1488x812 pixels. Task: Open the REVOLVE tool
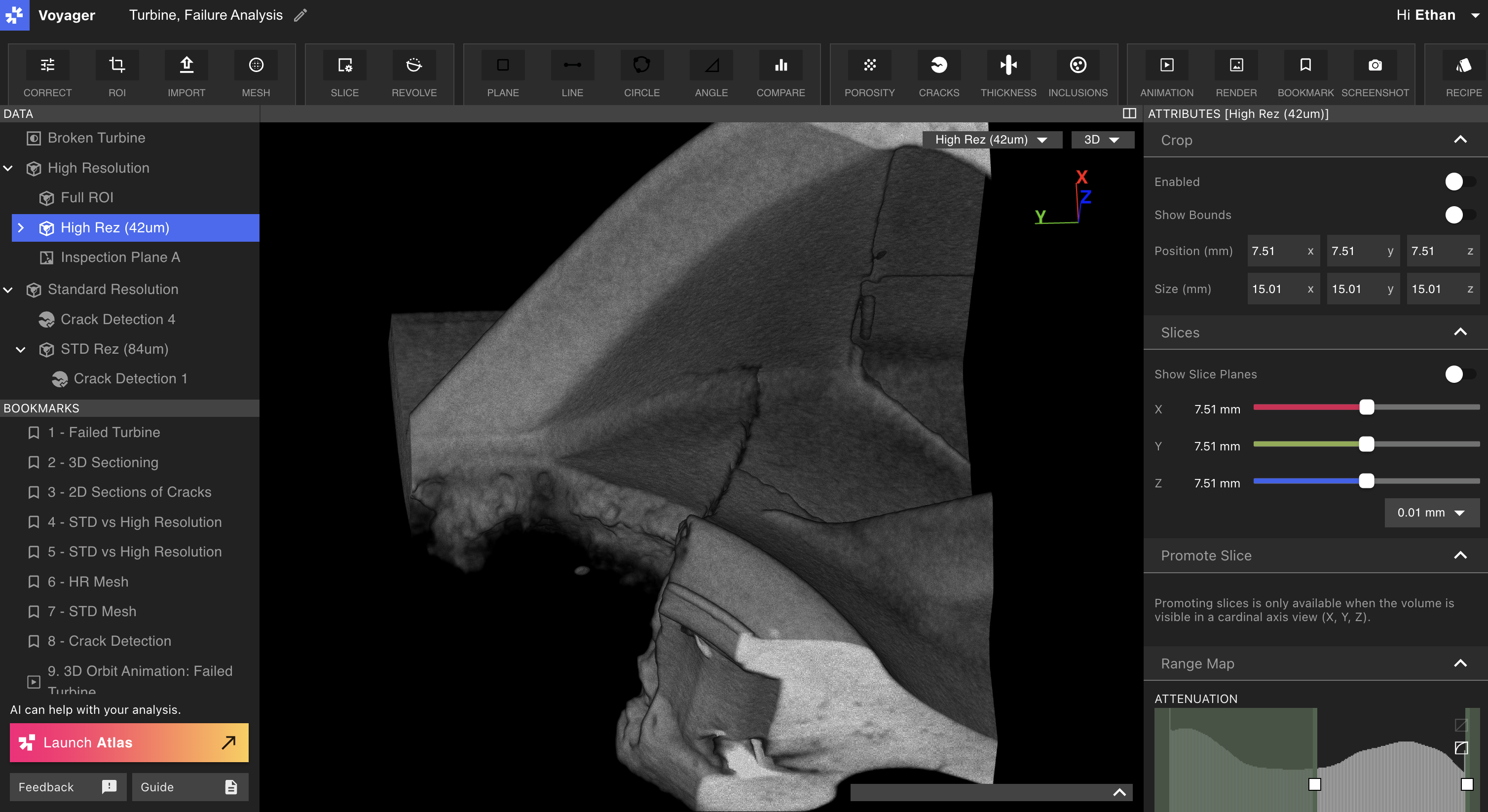point(413,74)
